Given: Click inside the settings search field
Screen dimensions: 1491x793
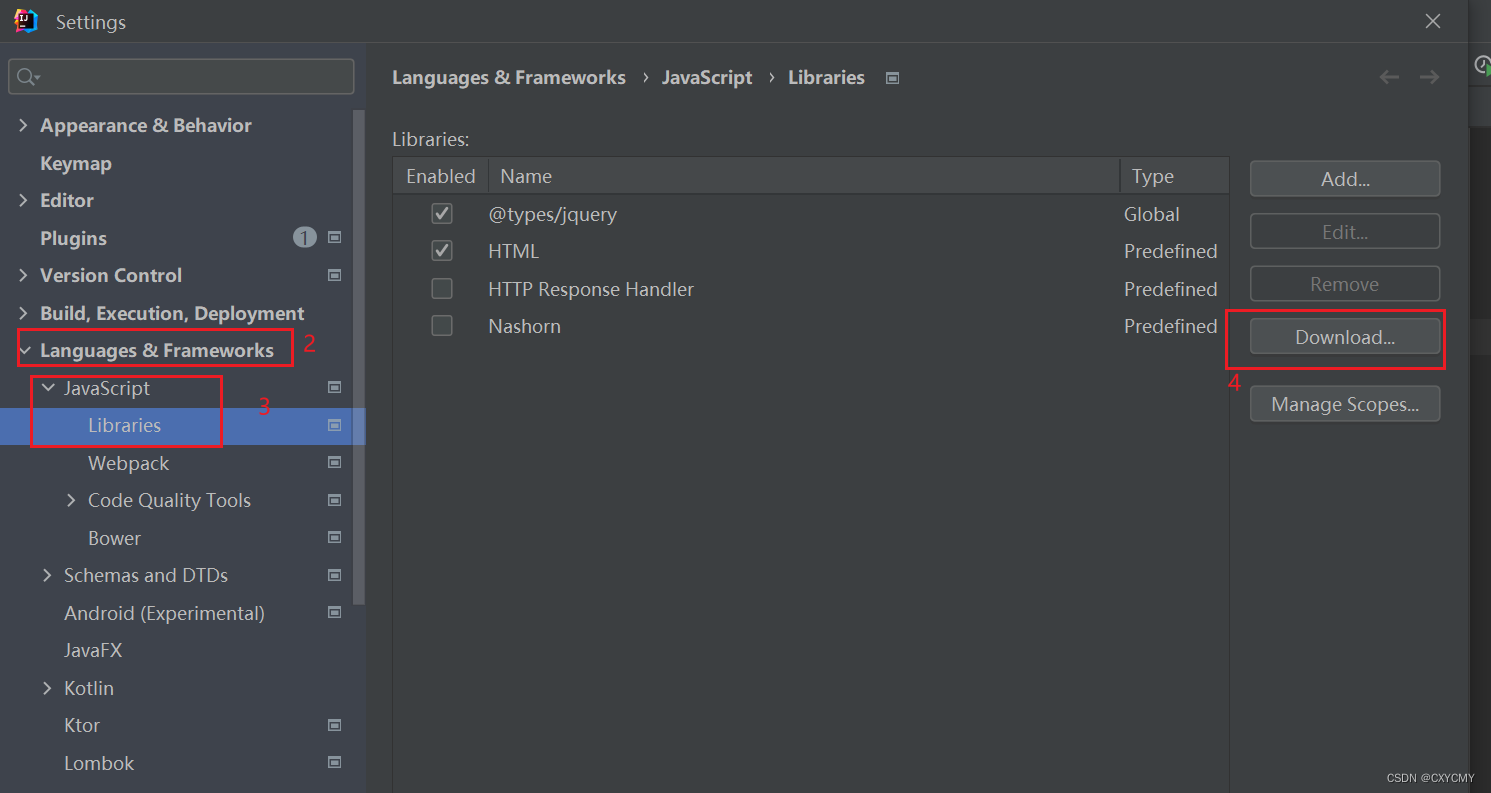Looking at the screenshot, I should pos(180,76).
